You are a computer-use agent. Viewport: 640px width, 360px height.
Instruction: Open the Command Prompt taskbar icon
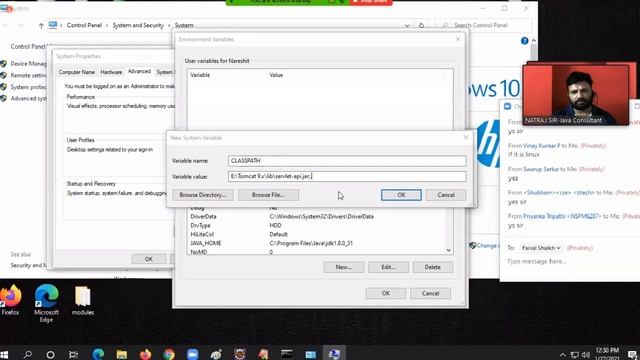[x=287, y=354]
